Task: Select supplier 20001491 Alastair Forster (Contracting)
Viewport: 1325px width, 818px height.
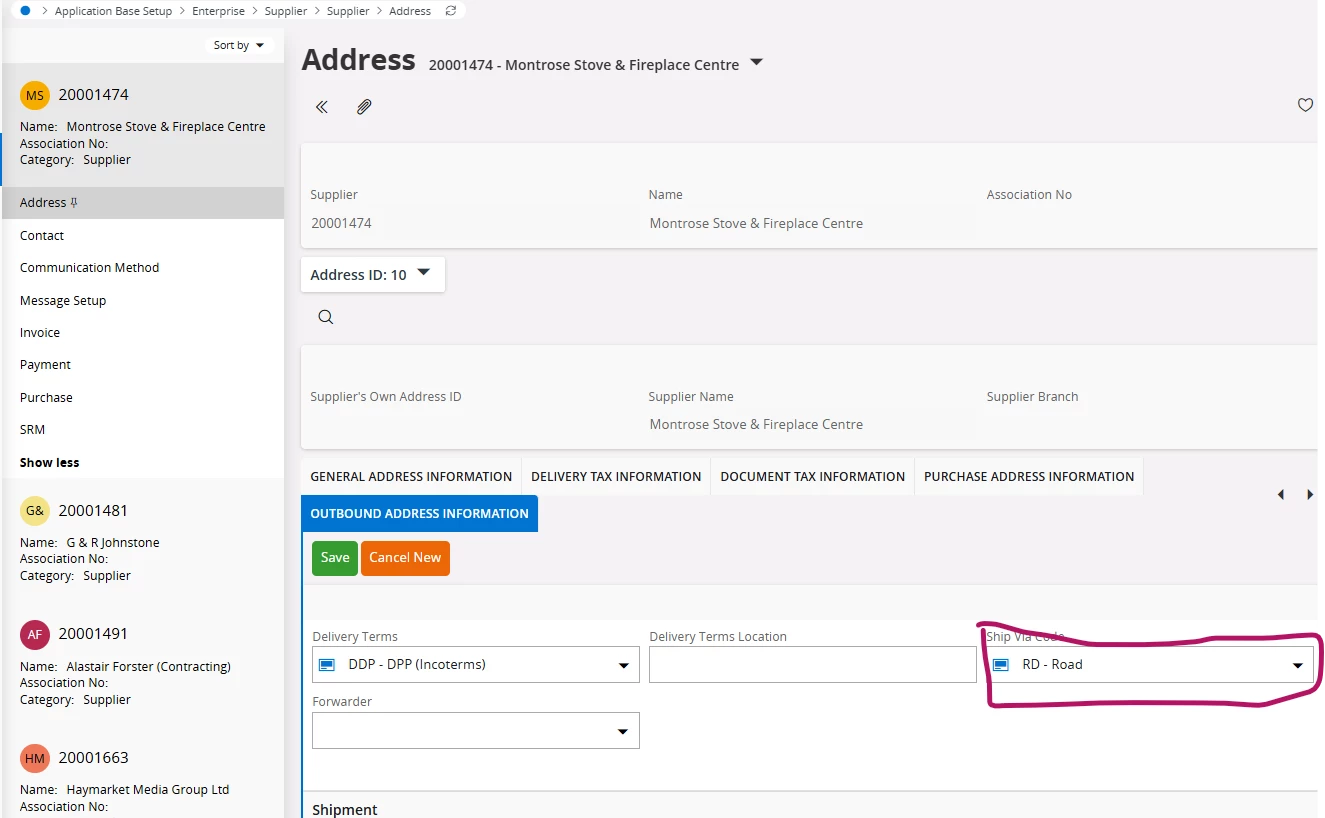Action: [x=142, y=665]
